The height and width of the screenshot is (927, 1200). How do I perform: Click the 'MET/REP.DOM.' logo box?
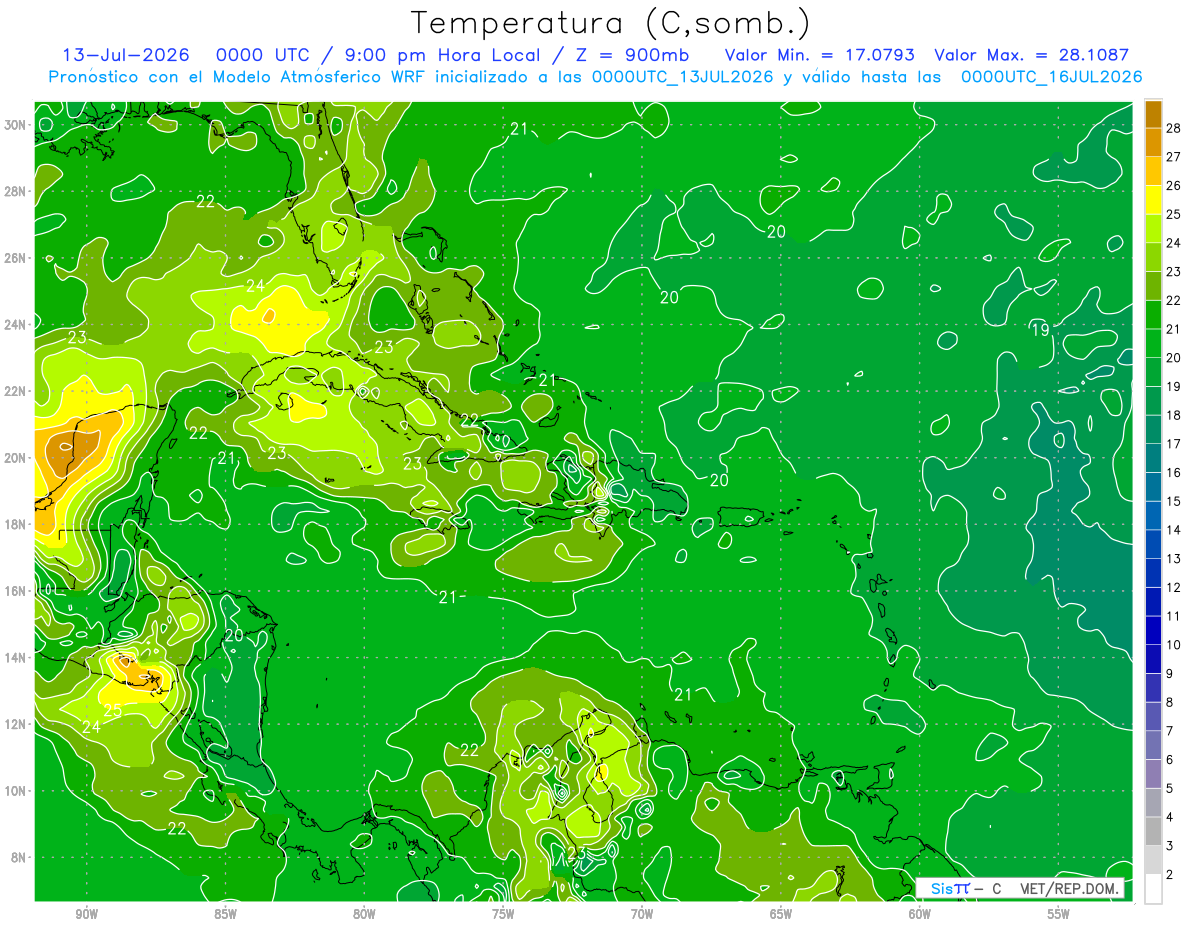pos(1021,888)
